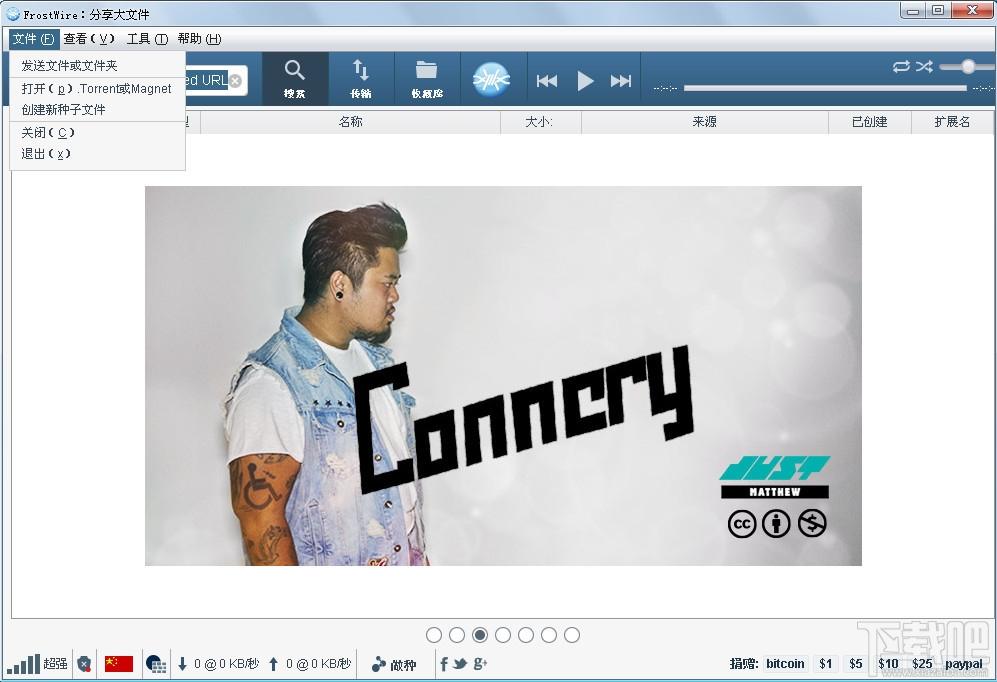Screen dimensions: 997x682
Task: Donate with the bitcoin button
Action: [x=785, y=664]
